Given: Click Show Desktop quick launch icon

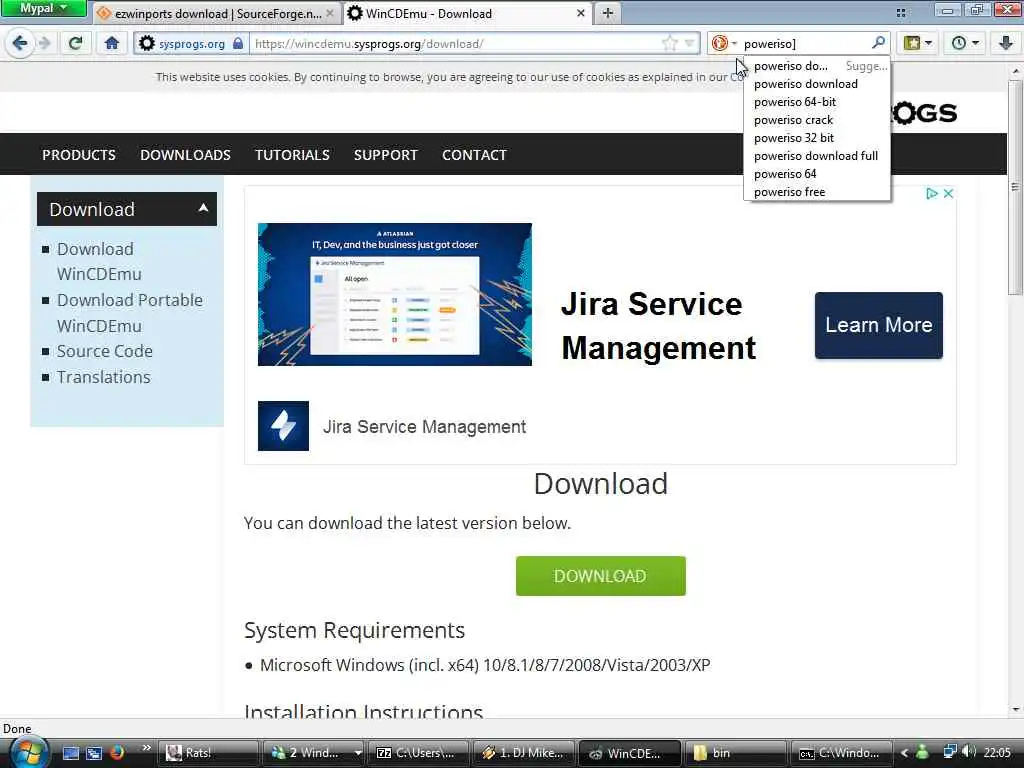Looking at the screenshot, I should click(71, 753).
